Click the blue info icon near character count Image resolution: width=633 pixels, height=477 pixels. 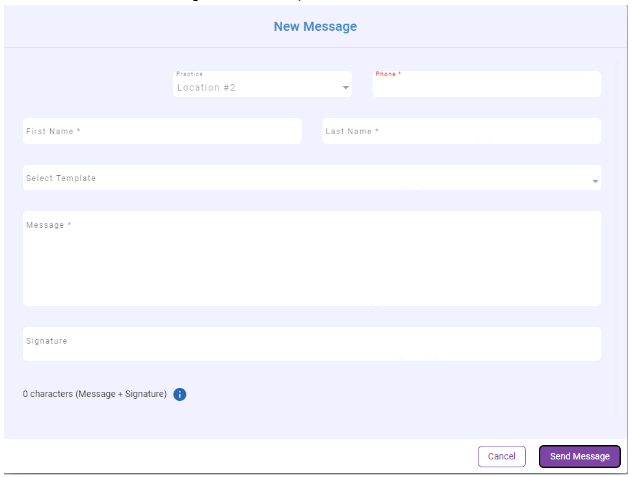(x=180, y=394)
